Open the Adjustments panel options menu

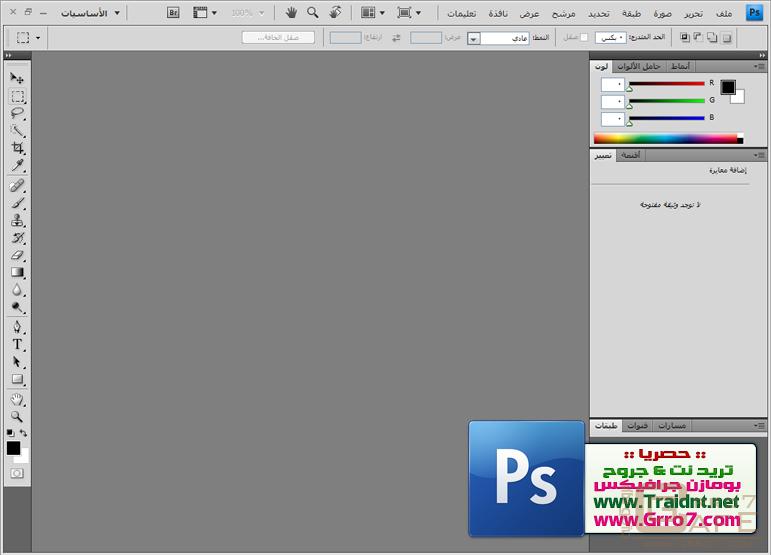tap(759, 155)
